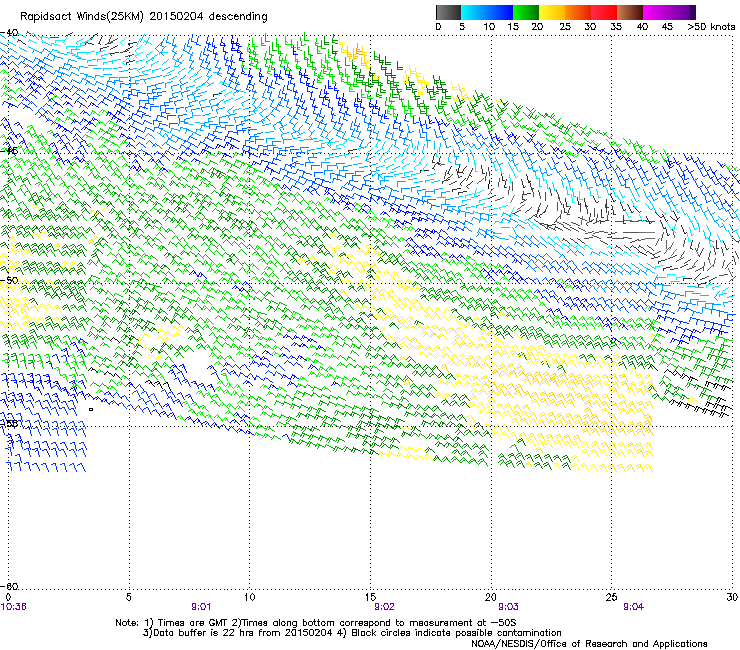Click the '15' longitude axis label
The height and width of the screenshot is (650, 740).
click(x=370, y=597)
